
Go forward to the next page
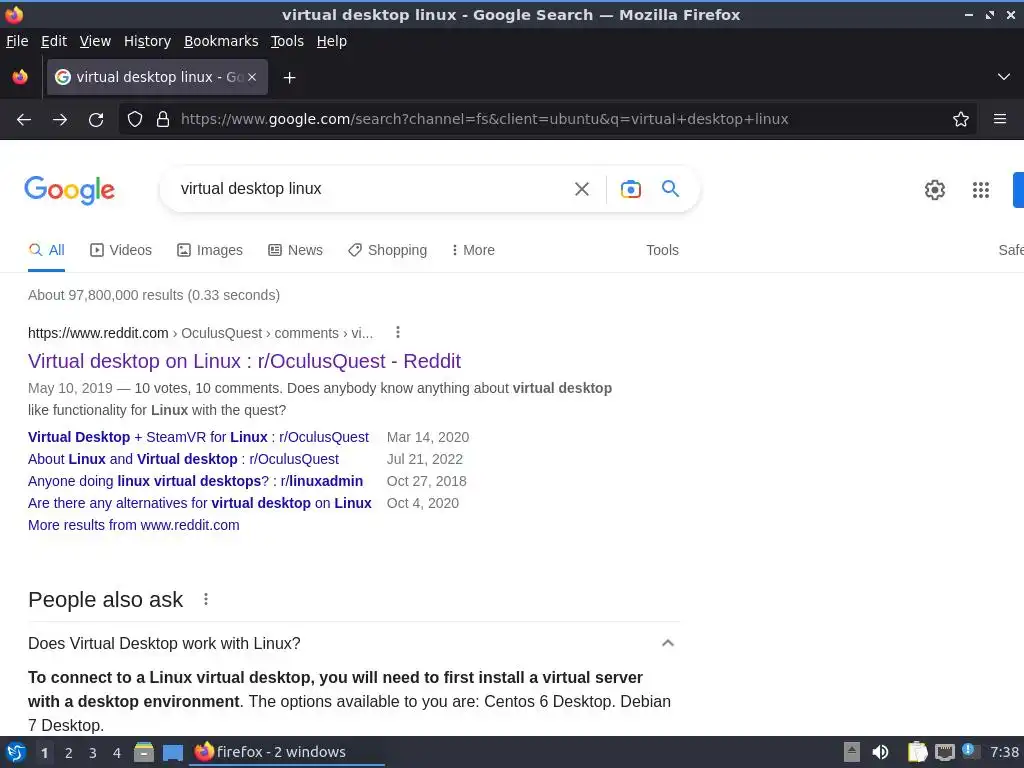[60, 120]
